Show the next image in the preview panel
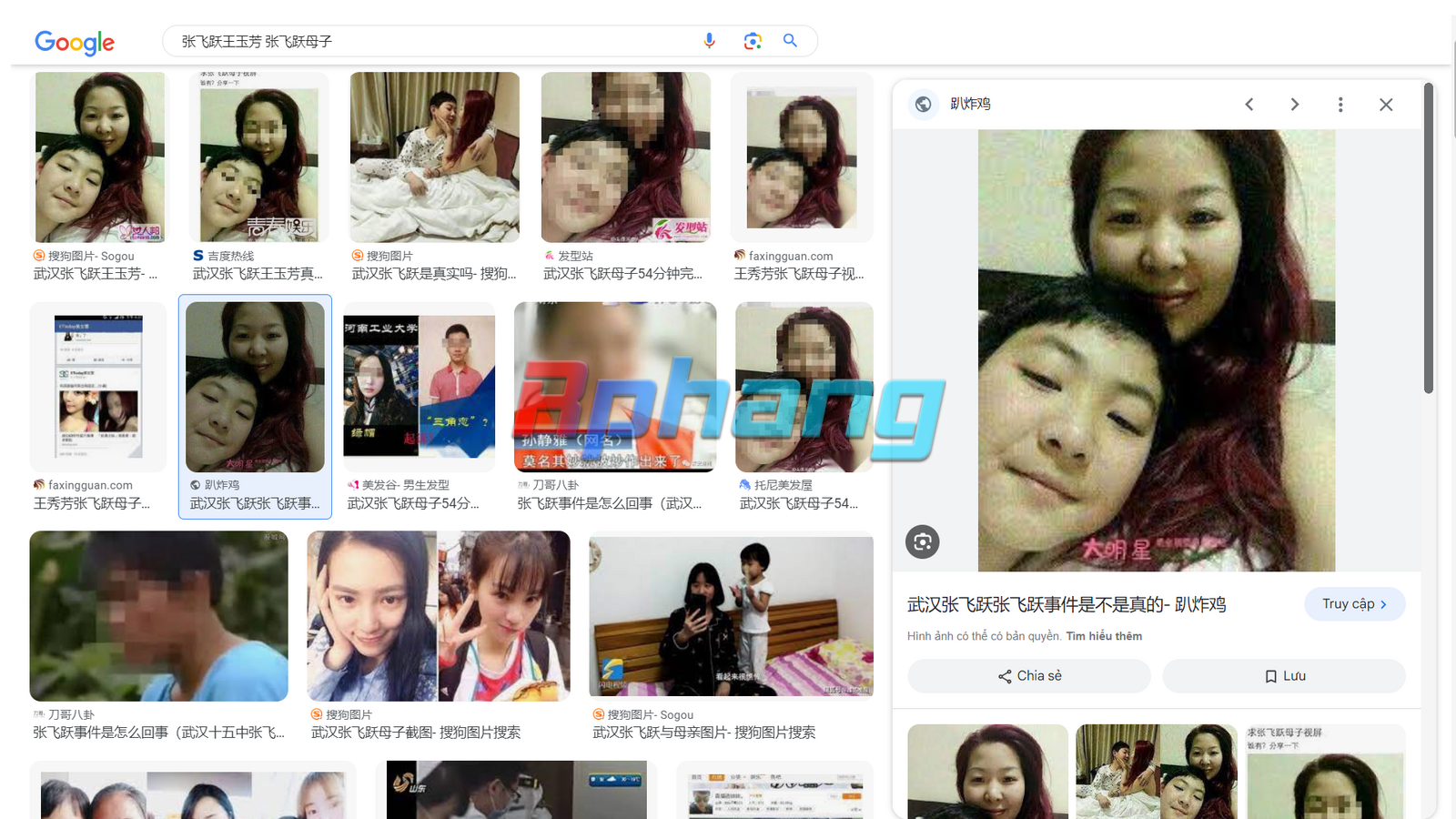The image size is (1456, 819). [1295, 105]
